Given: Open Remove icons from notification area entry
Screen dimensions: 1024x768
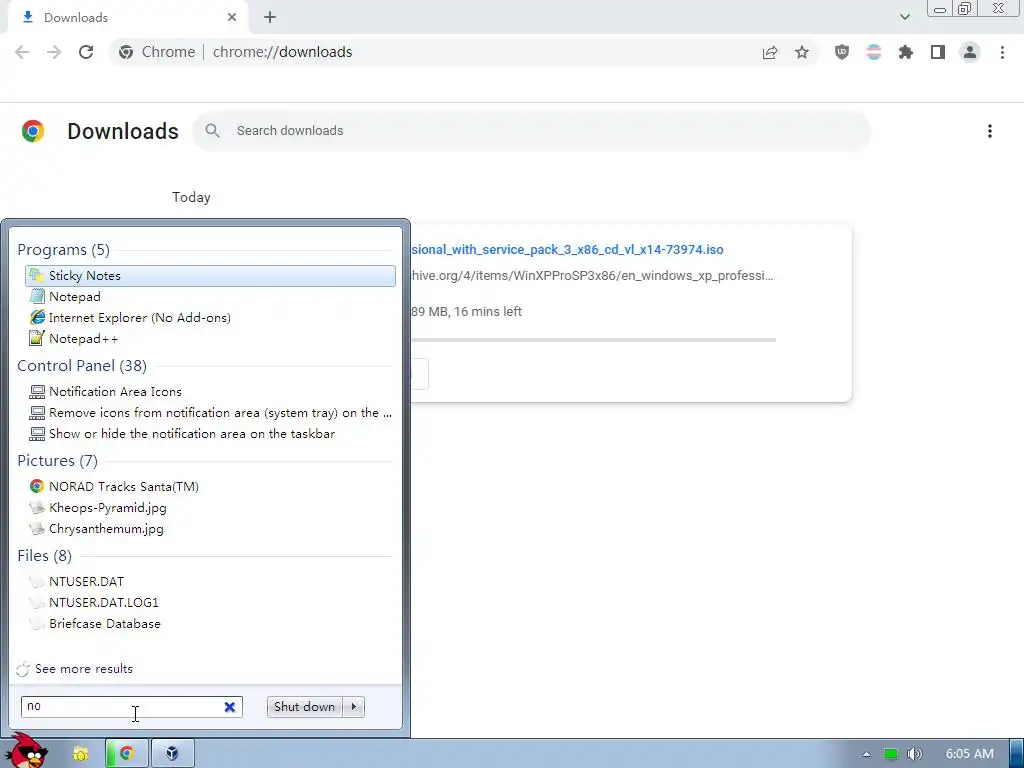Looking at the screenshot, I should (x=210, y=413).
